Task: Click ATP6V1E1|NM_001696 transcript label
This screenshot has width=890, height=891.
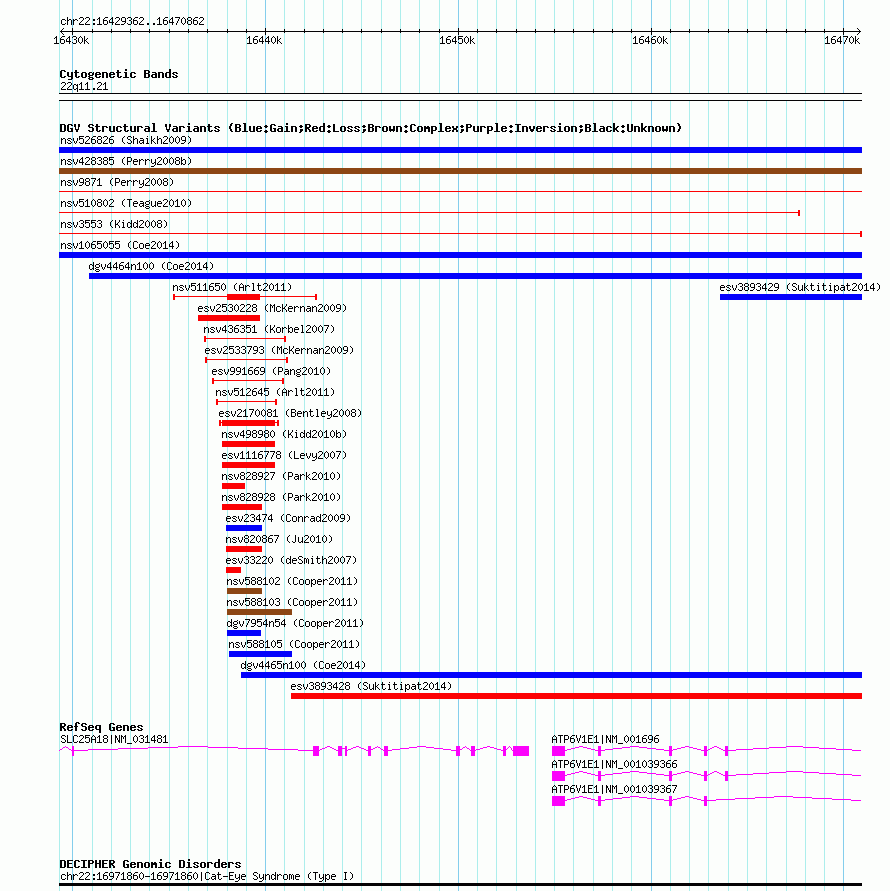Action: [605, 740]
